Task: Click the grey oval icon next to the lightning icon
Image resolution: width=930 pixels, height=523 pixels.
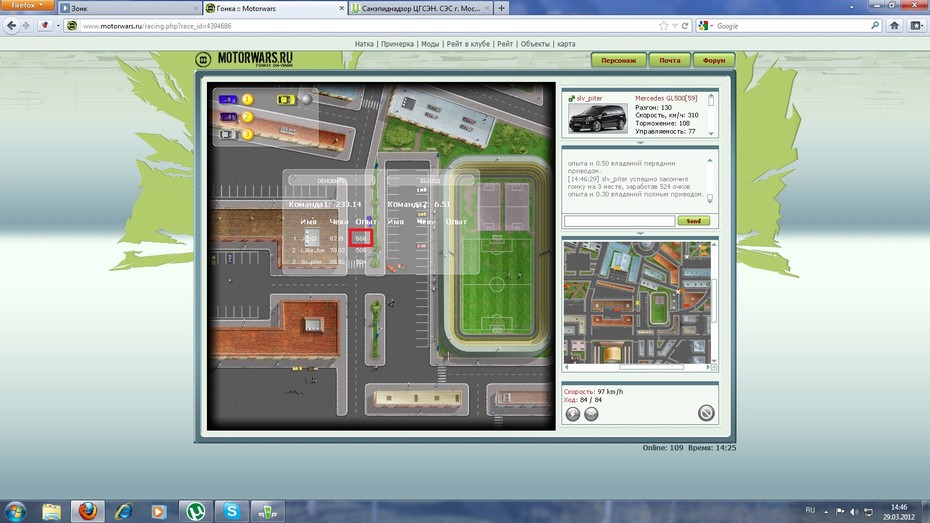Action: click(591, 414)
